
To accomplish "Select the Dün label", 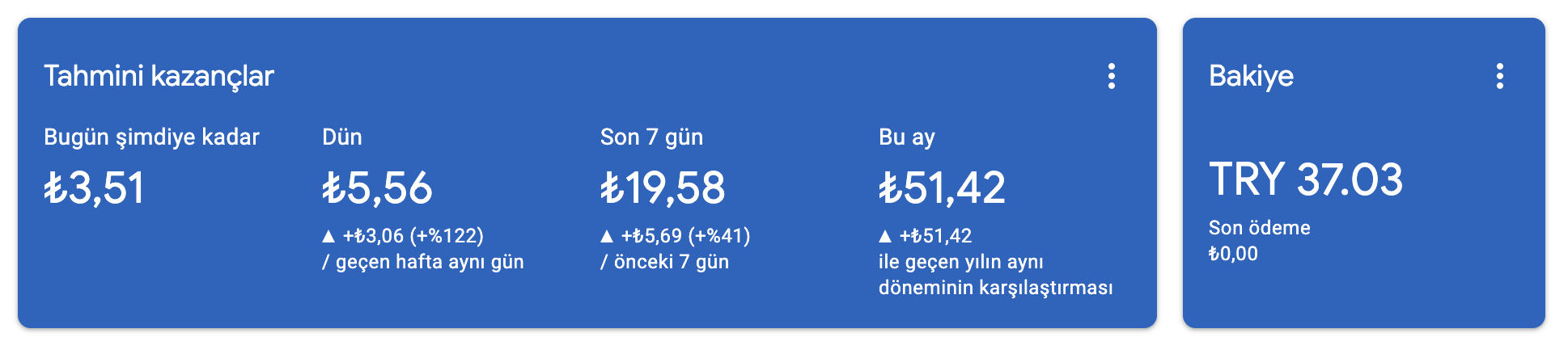I will pyautogui.click(x=342, y=137).
